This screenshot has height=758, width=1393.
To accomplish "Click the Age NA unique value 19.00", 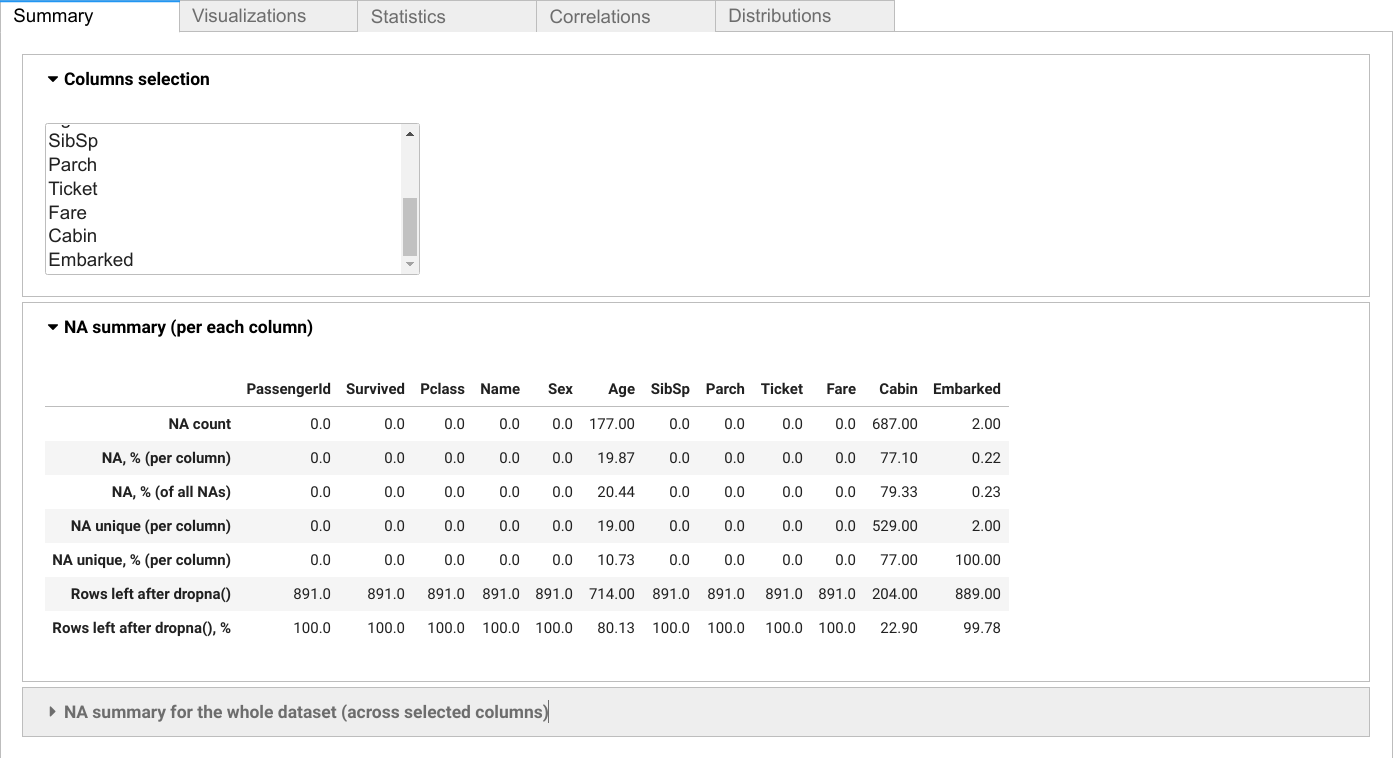I will click(616, 526).
